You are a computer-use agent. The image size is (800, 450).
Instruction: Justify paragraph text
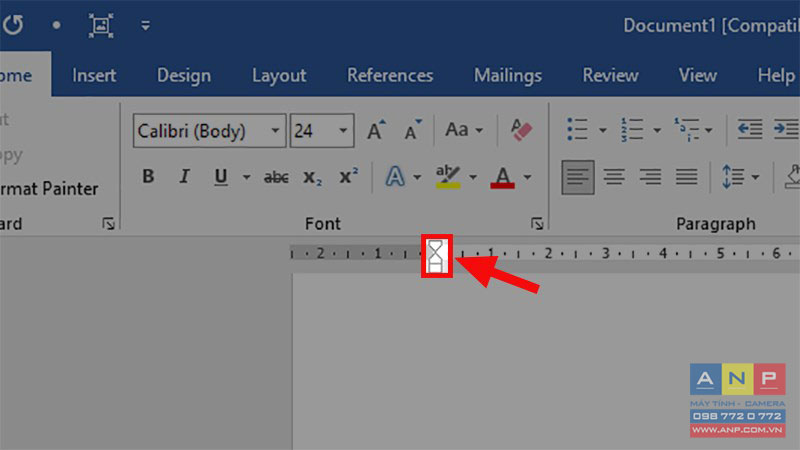pyautogui.click(x=687, y=177)
